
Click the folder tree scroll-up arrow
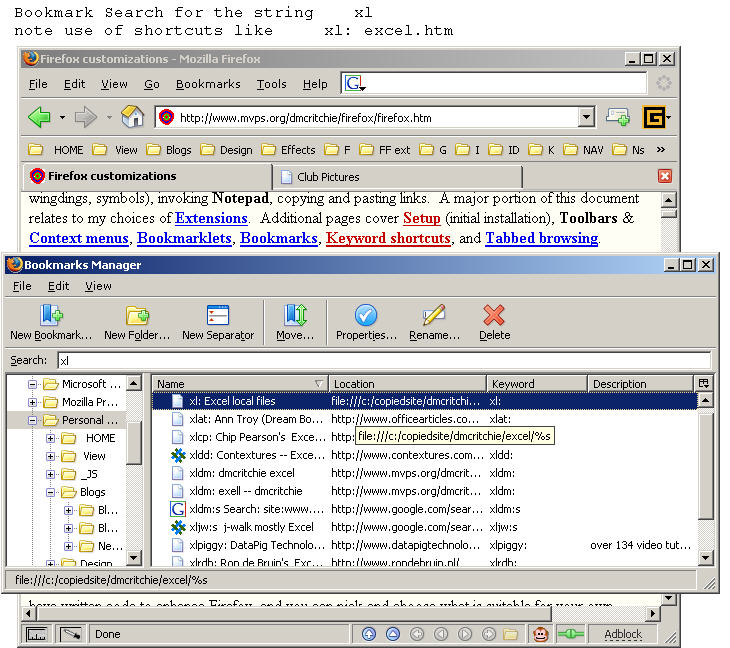[134, 384]
